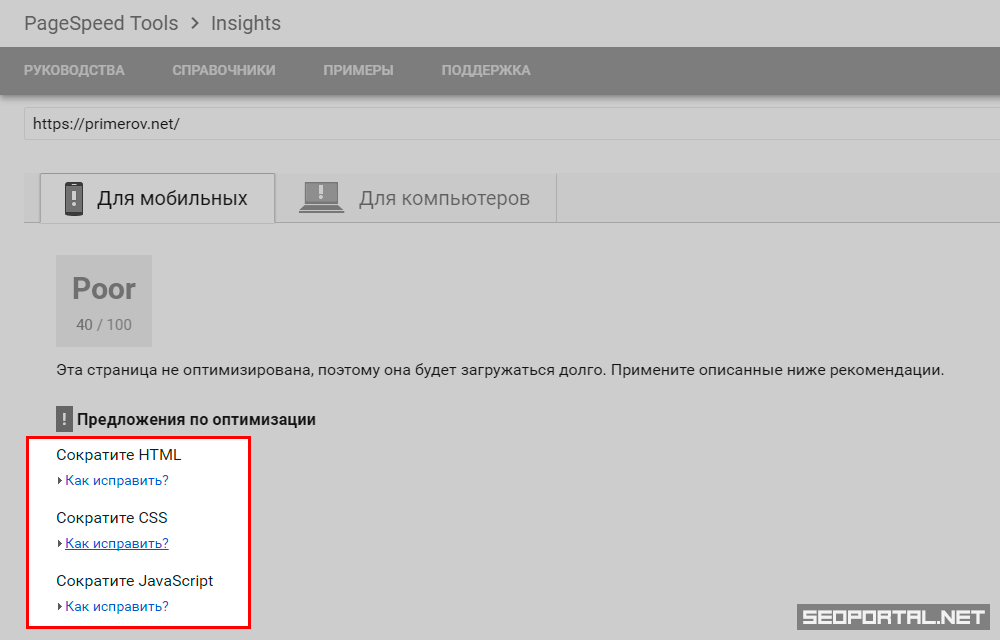Open Как исправить? link for JavaScript
This screenshot has height=640, width=1000.
(x=116, y=607)
